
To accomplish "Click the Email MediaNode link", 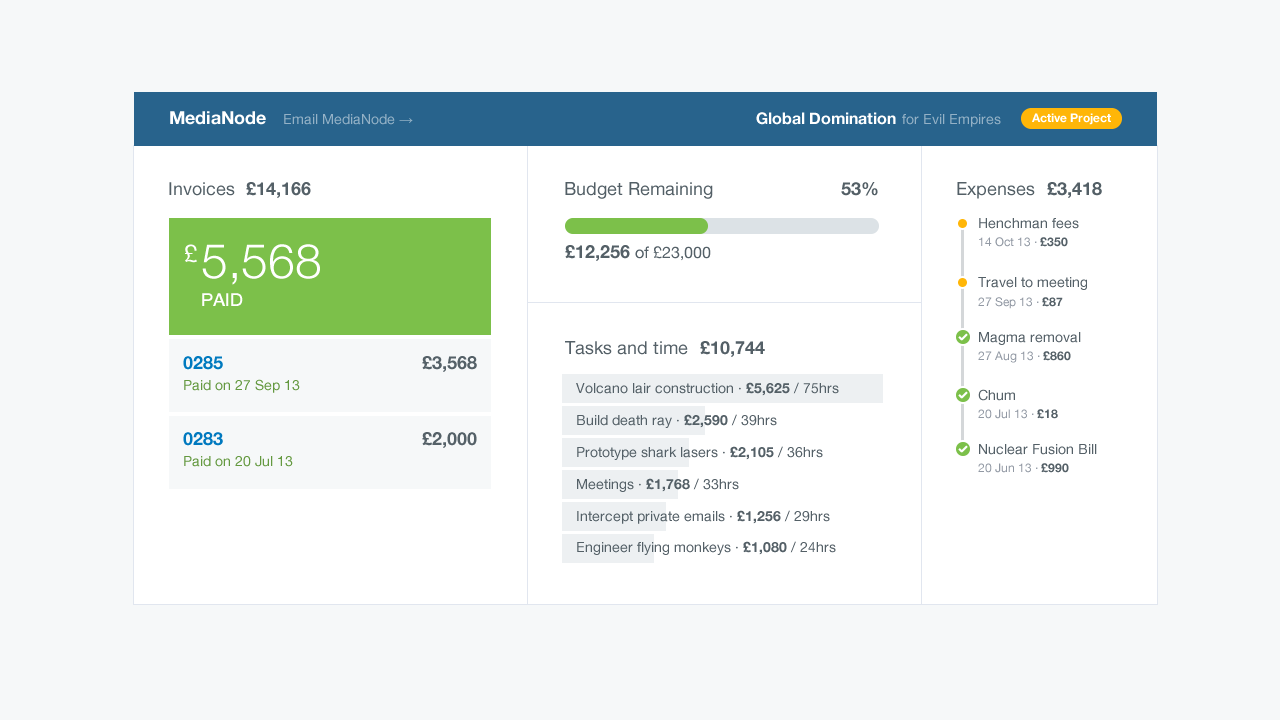I will pyautogui.click(x=348, y=119).
